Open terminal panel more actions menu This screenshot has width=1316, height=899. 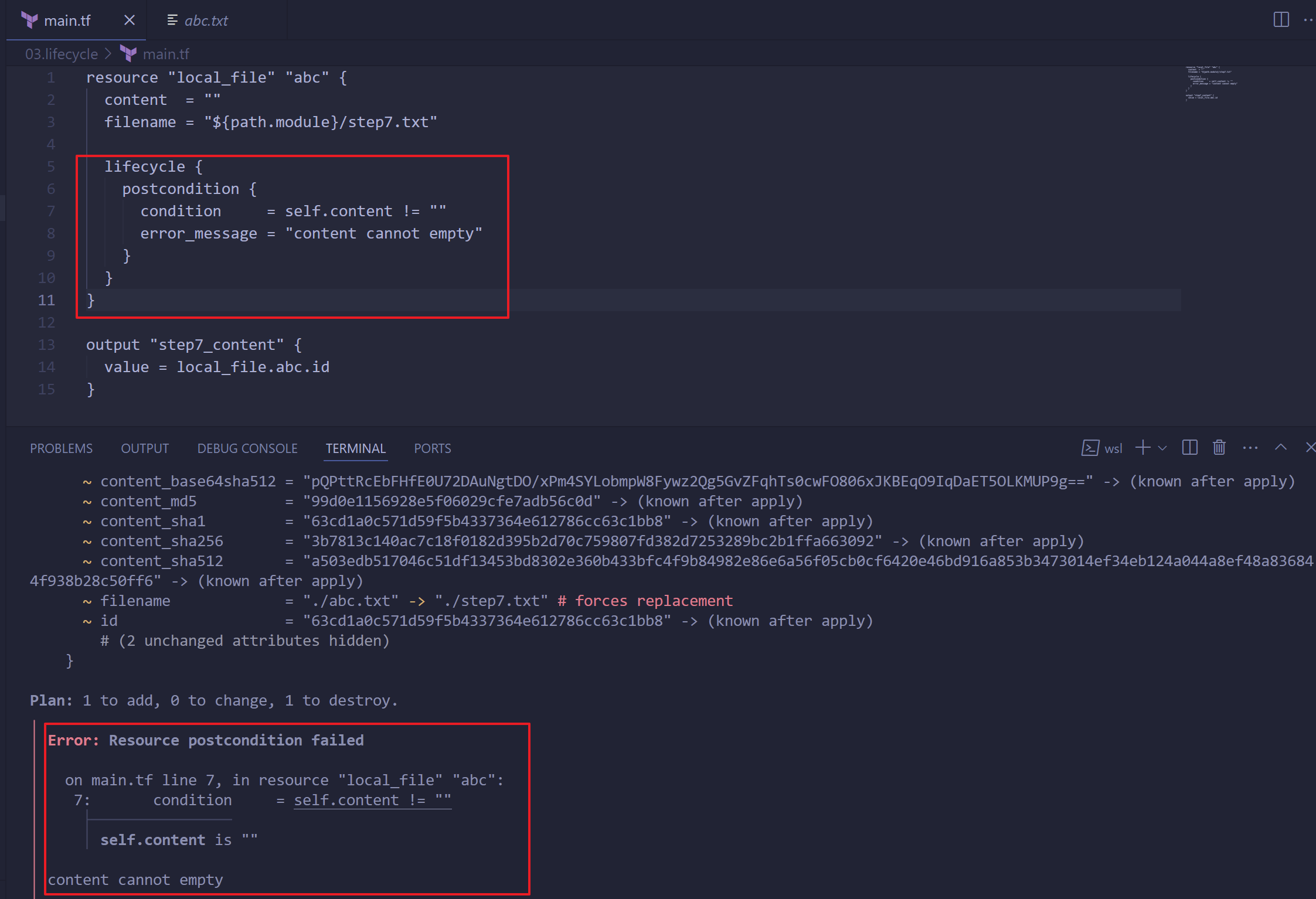tap(1250, 448)
